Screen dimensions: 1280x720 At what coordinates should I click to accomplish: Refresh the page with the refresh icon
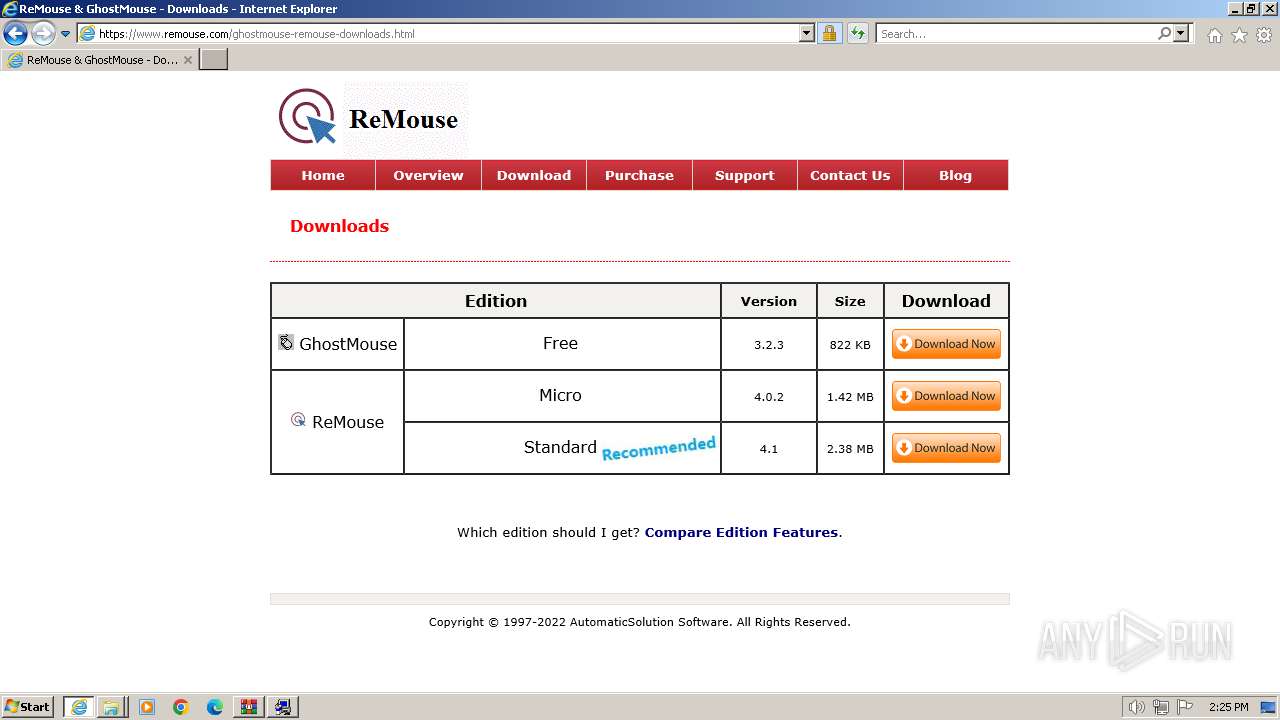pyautogui.click(x=857, y=33)
